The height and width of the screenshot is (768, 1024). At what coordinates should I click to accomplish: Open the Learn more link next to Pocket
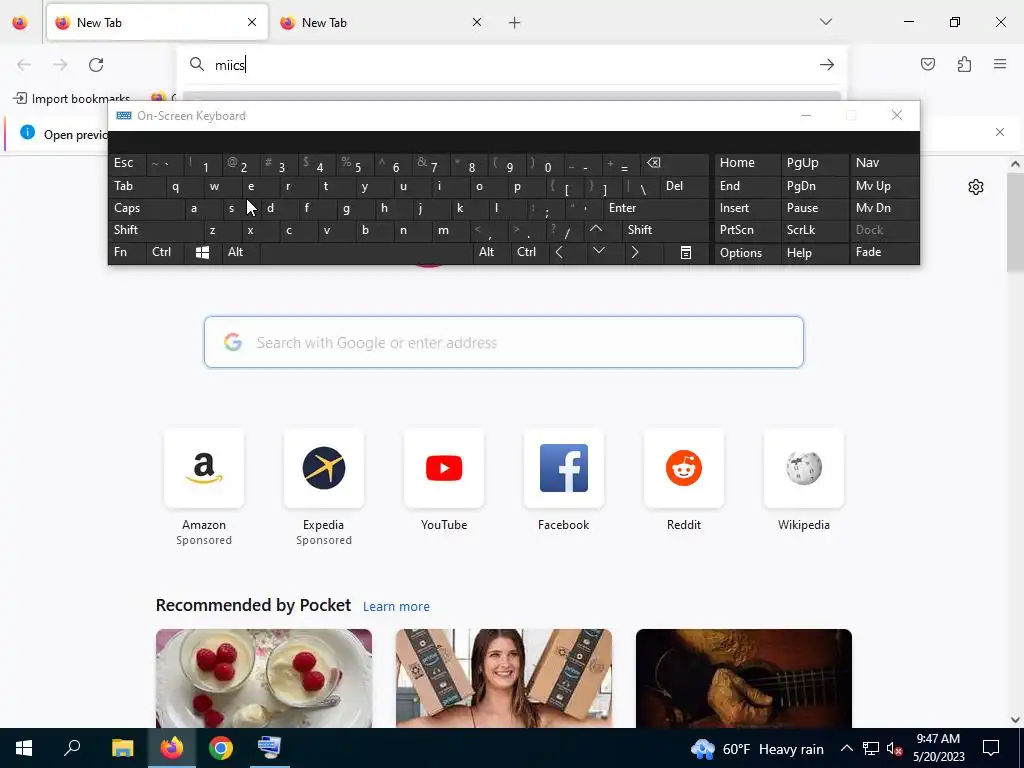point(396,607)
